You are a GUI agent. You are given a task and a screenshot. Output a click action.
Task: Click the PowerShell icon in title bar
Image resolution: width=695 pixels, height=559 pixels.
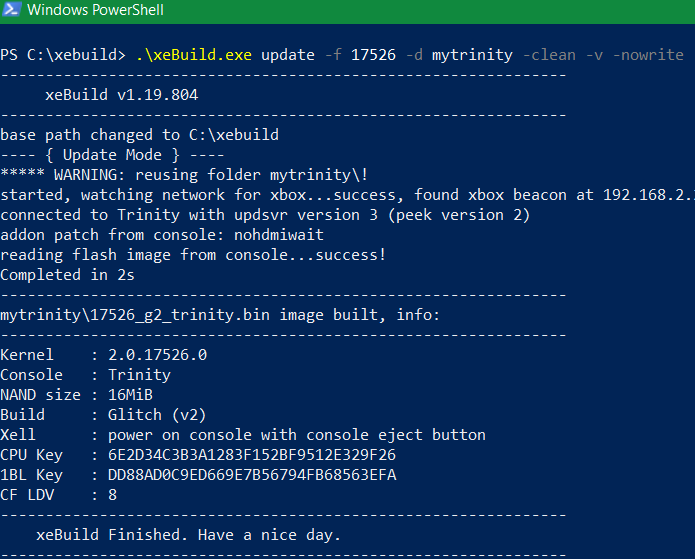pyautogui.click(x=11, y=9)
